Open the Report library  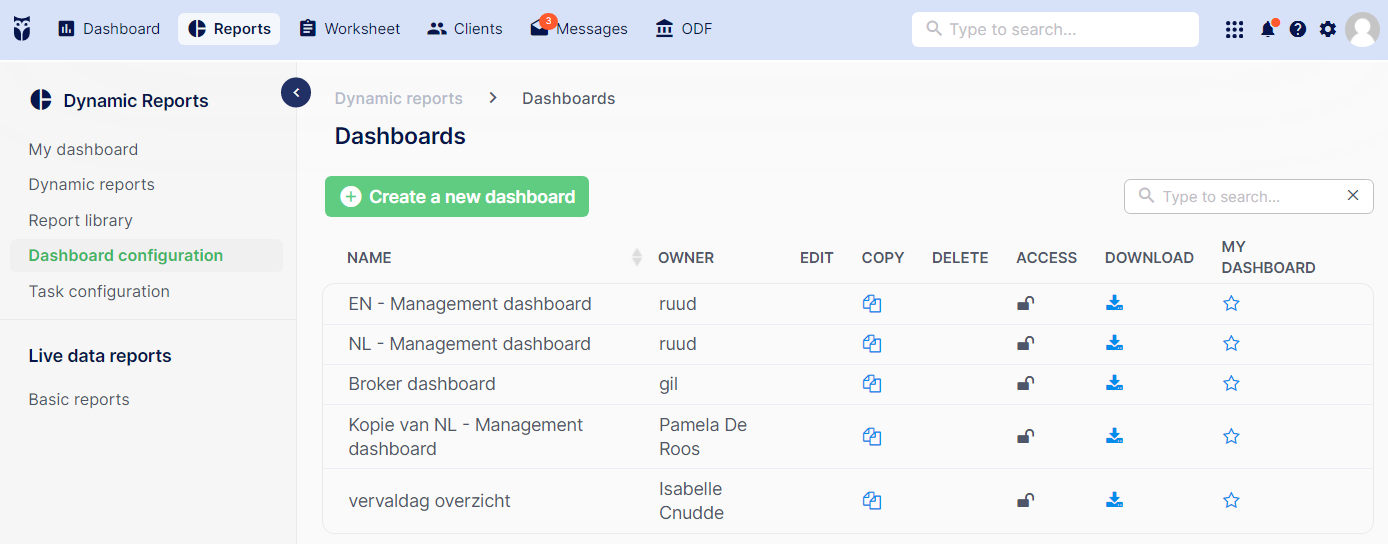(x=81, y=221)
